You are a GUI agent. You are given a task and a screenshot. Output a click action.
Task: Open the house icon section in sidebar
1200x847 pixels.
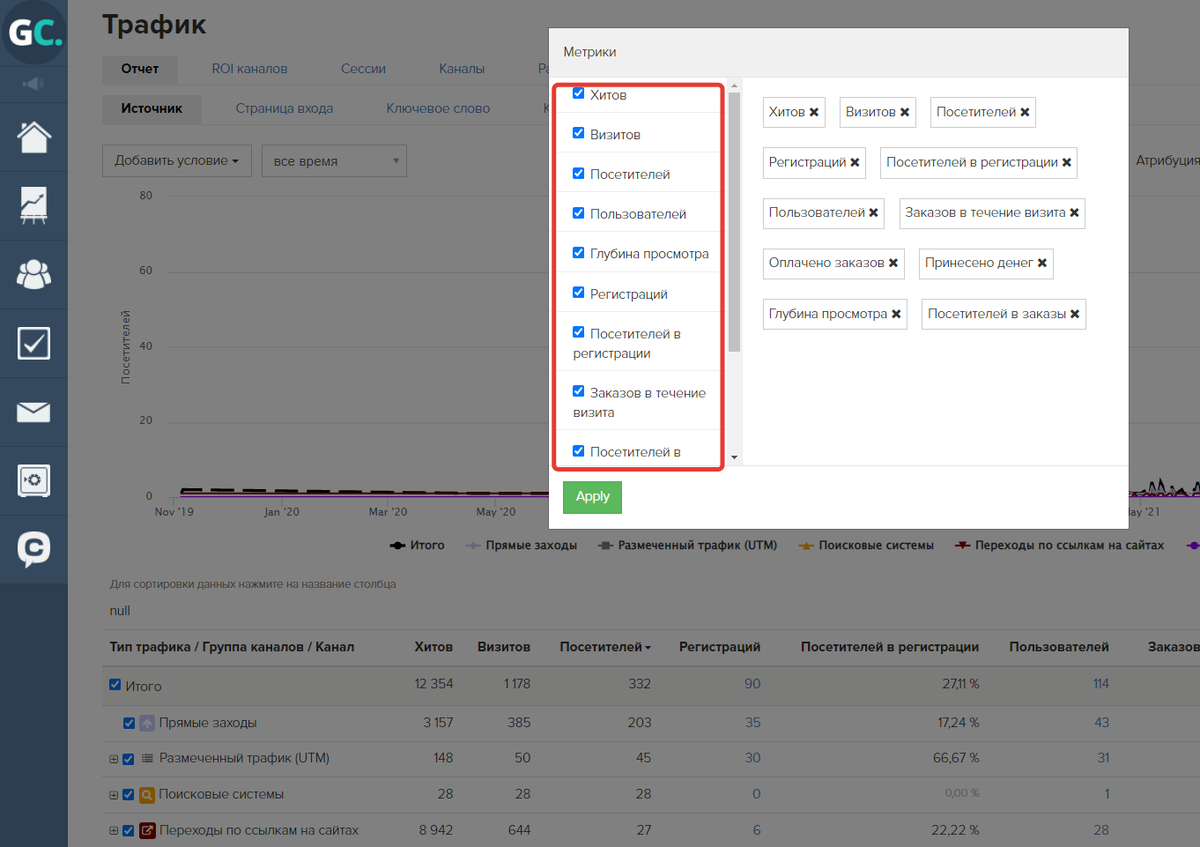[x=34, y=137]
